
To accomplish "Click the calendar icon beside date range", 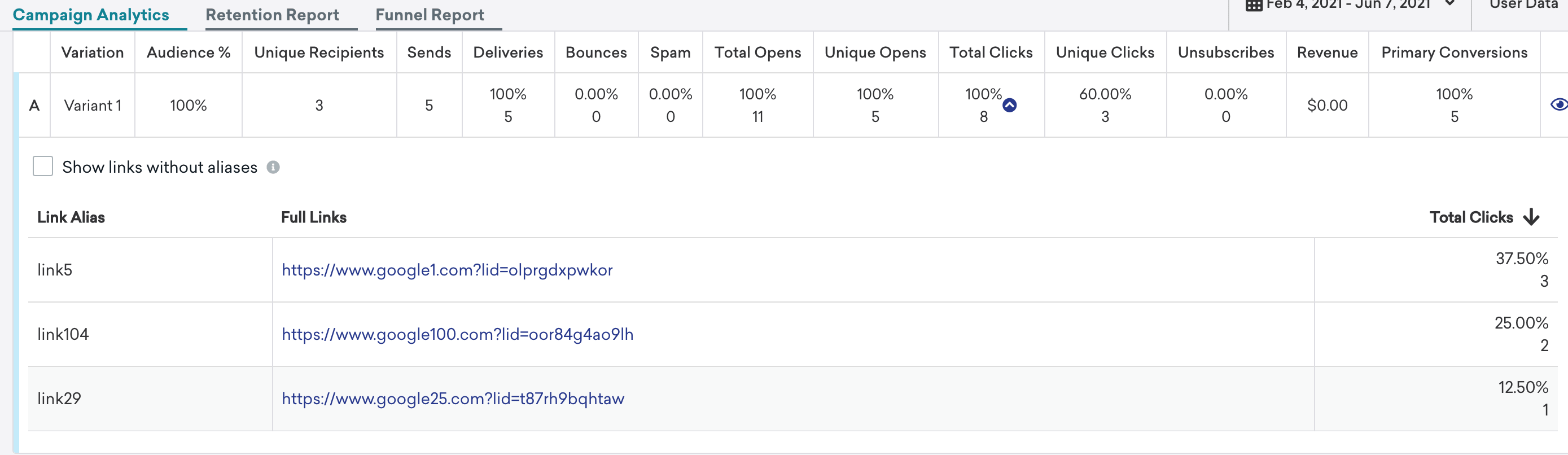I will (x=1253, y=6).
